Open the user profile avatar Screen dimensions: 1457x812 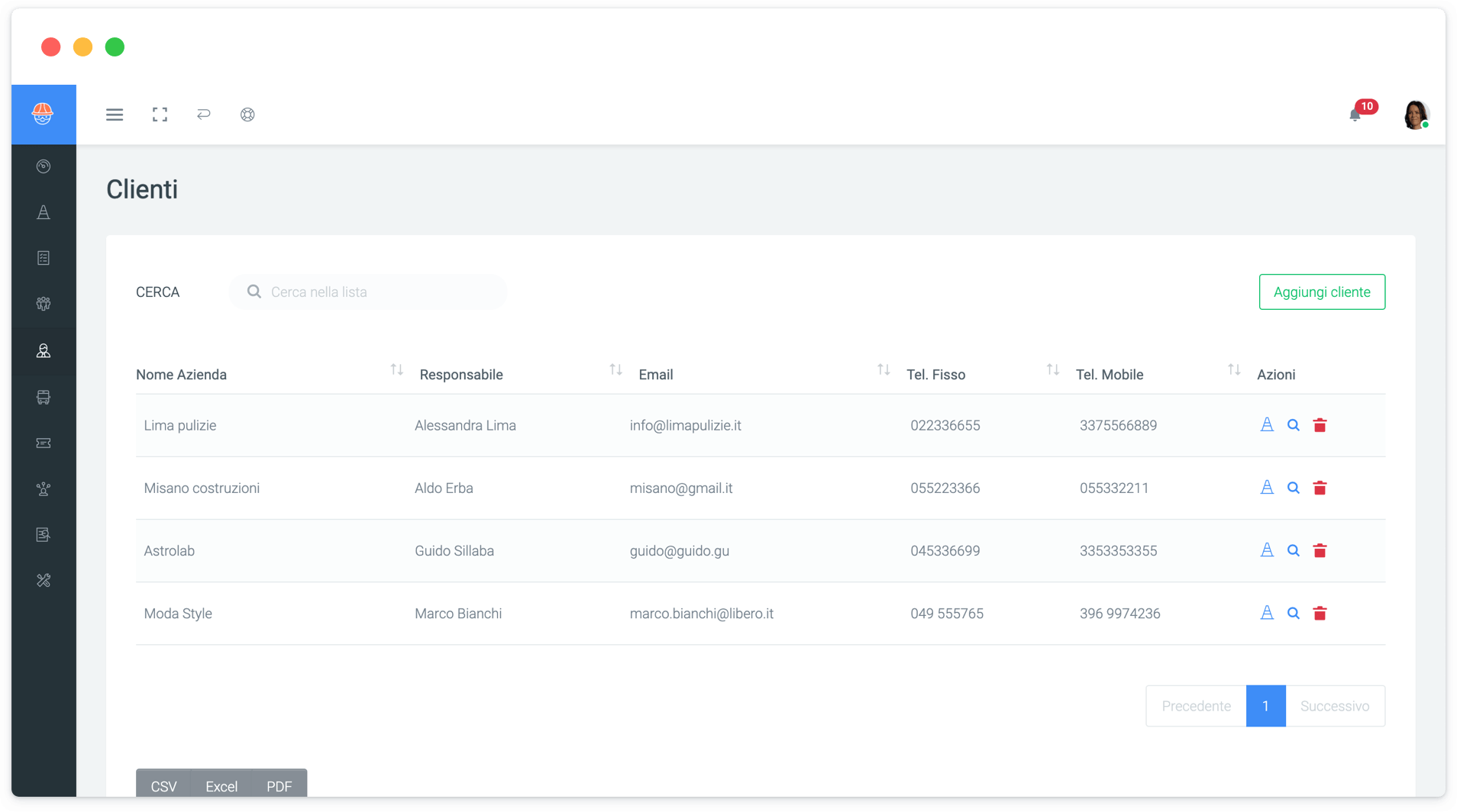pos(1417,114)
